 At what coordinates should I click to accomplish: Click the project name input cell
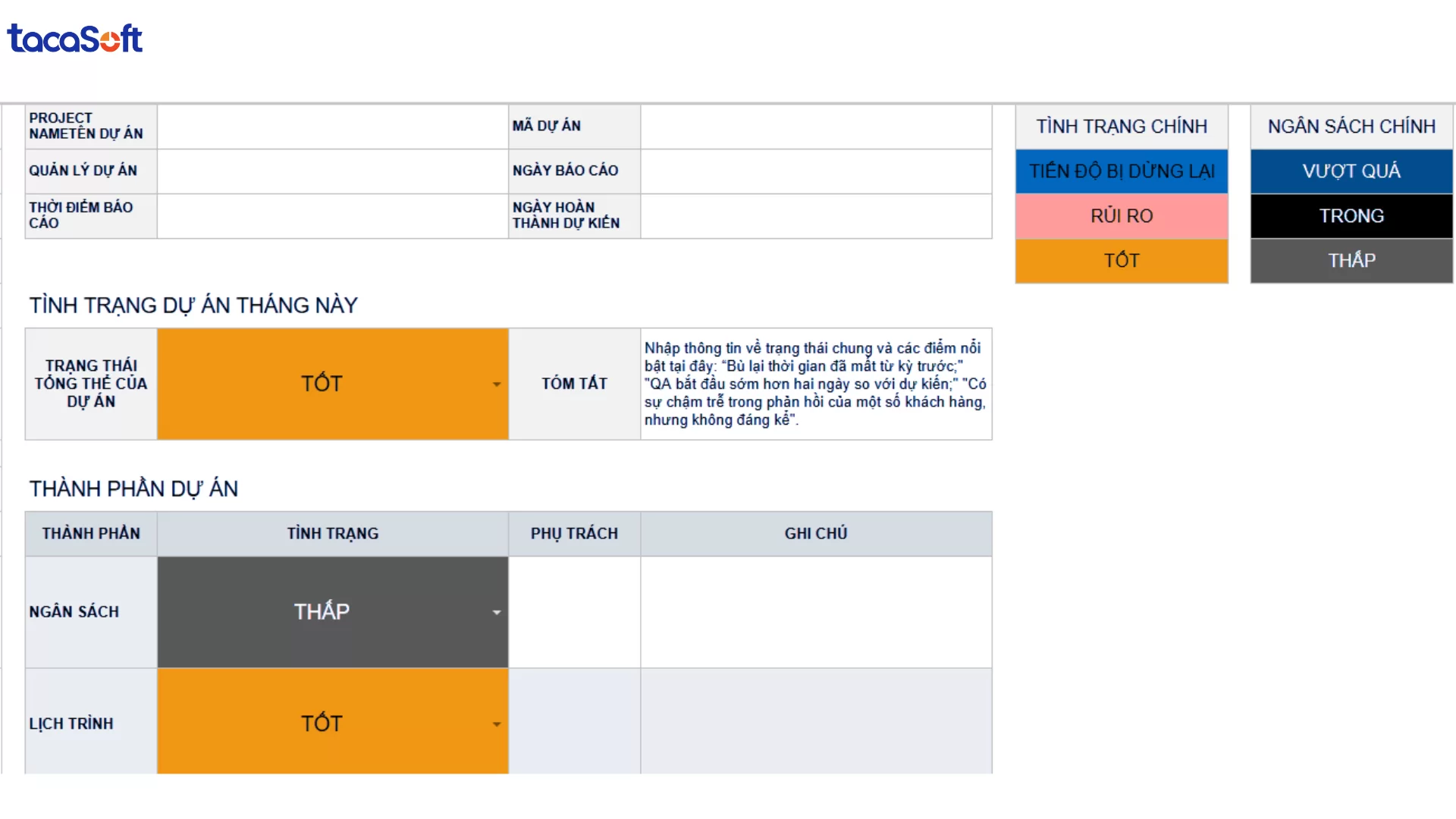tap(332, 127)
